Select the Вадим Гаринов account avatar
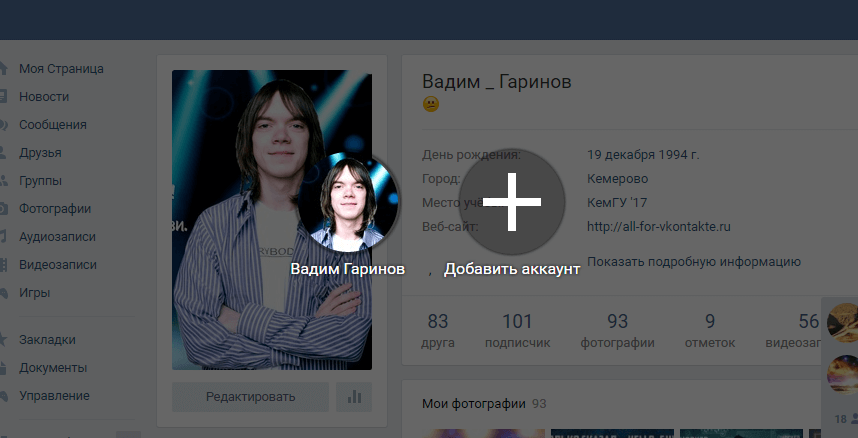This screenshot has height=438, width=858. click(x=348, y=201)
